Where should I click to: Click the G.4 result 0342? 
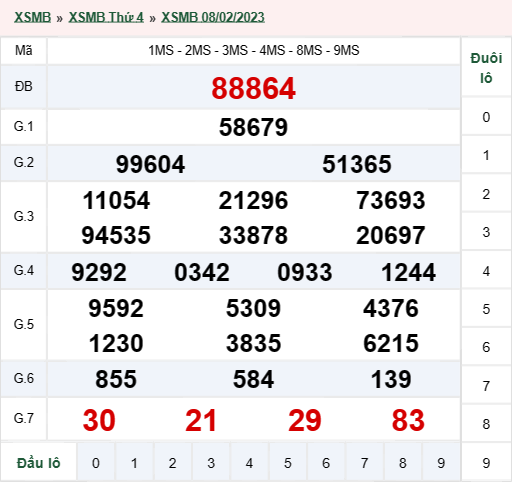tap(202, 272)
